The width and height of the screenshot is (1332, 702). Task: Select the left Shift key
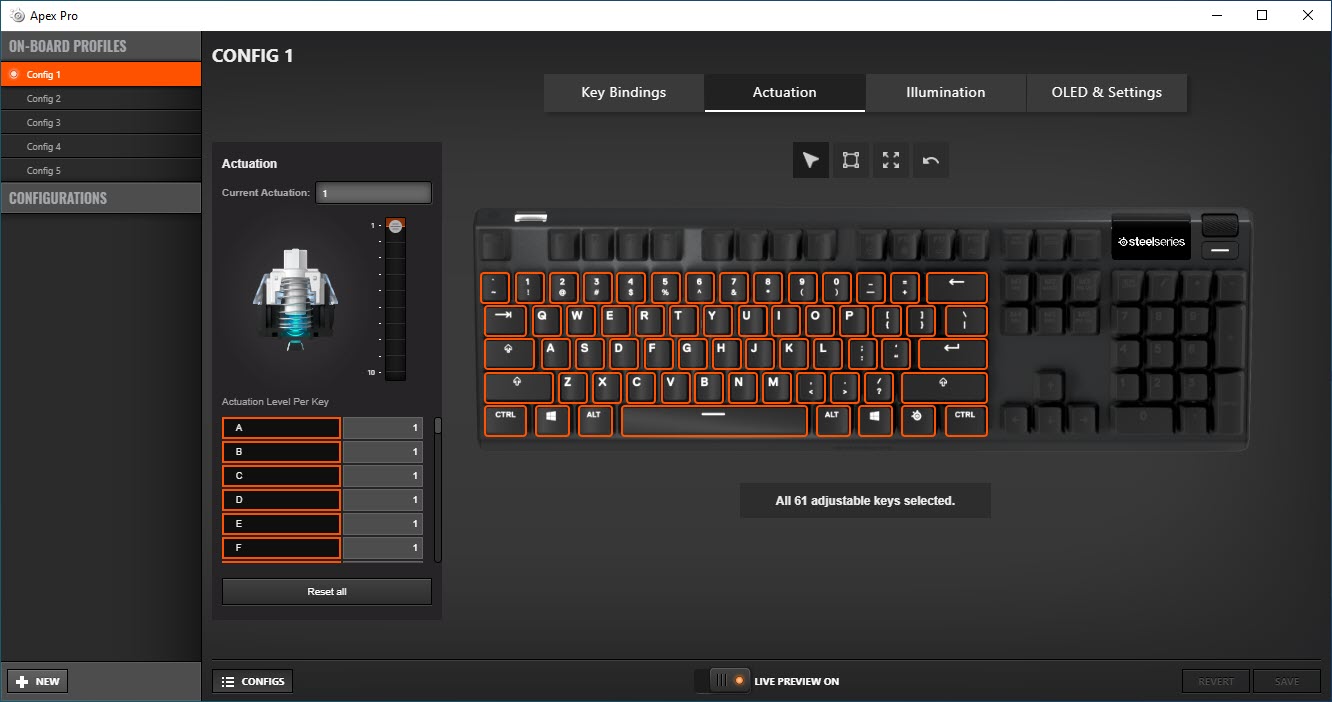(518, 387)
